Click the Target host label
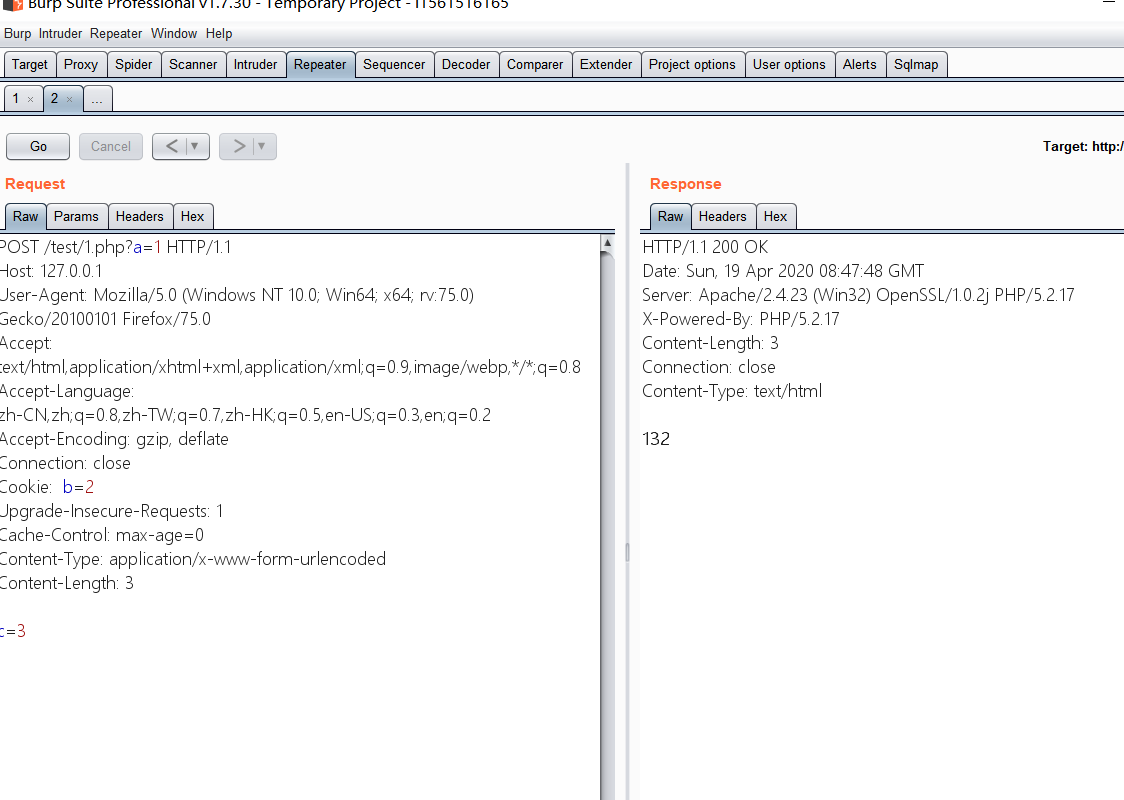1124x800 pixels. [x=1082, y=146]
